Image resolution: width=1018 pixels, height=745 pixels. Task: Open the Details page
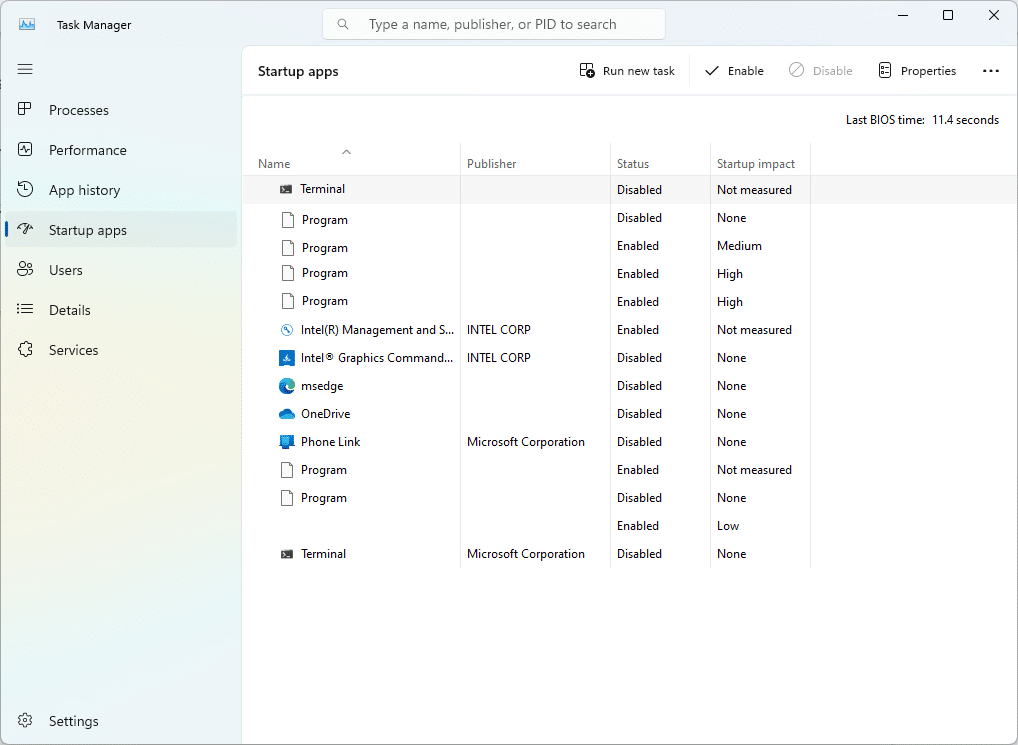coord(121,310)
